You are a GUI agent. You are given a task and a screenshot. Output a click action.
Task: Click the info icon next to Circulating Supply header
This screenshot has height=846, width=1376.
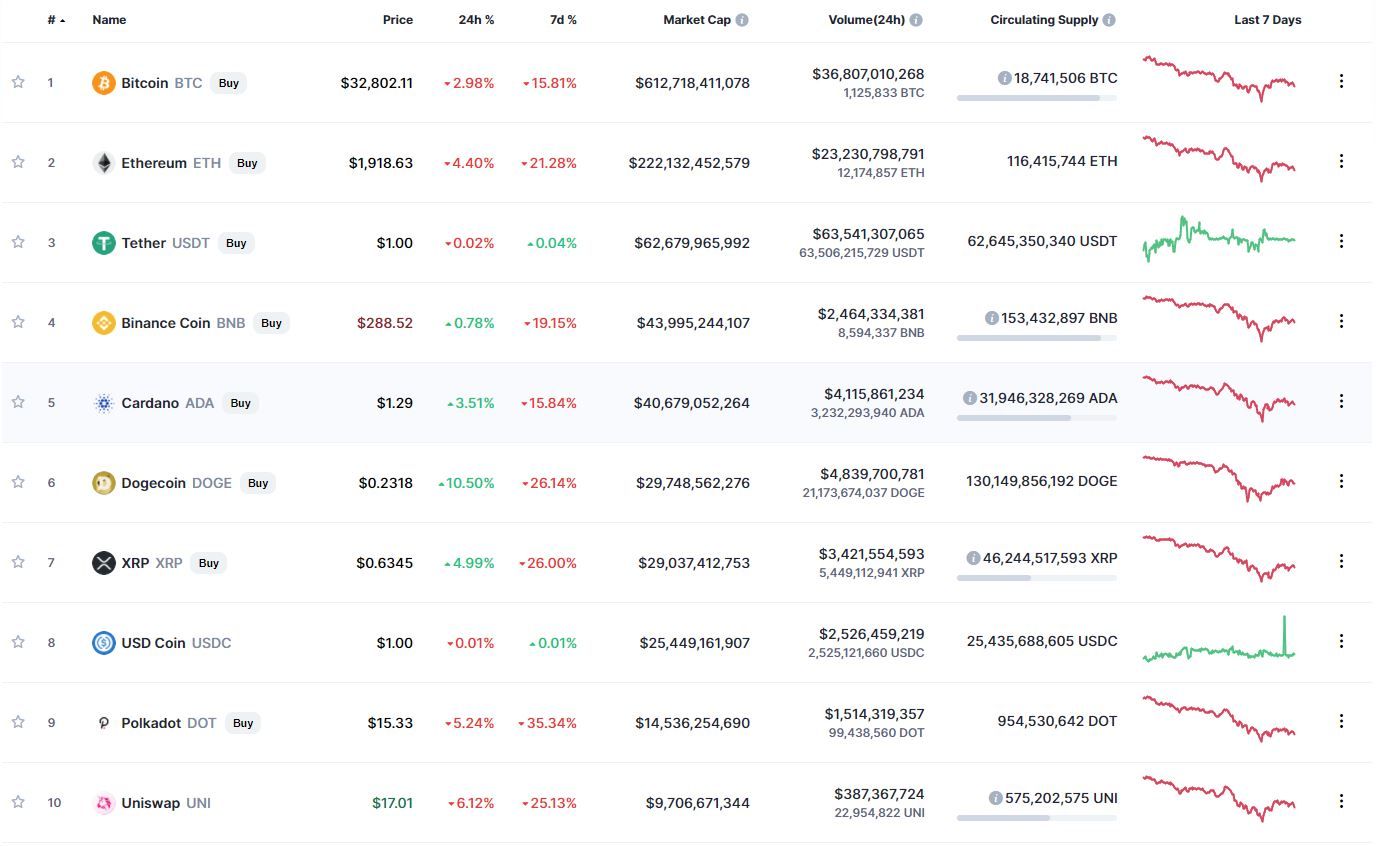(1109, 20)
